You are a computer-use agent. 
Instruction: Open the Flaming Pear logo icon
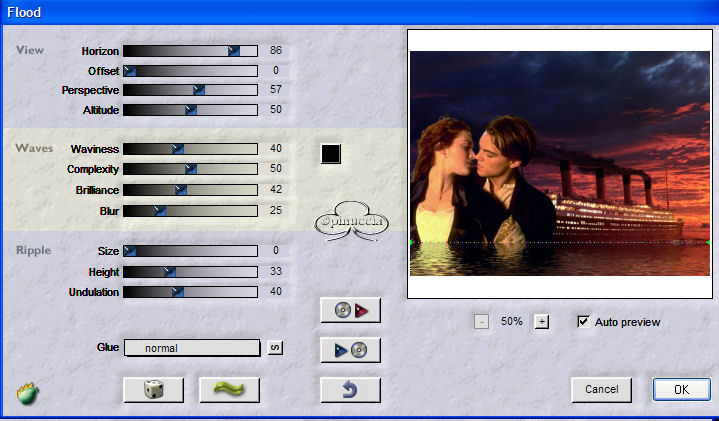[28, 393]
